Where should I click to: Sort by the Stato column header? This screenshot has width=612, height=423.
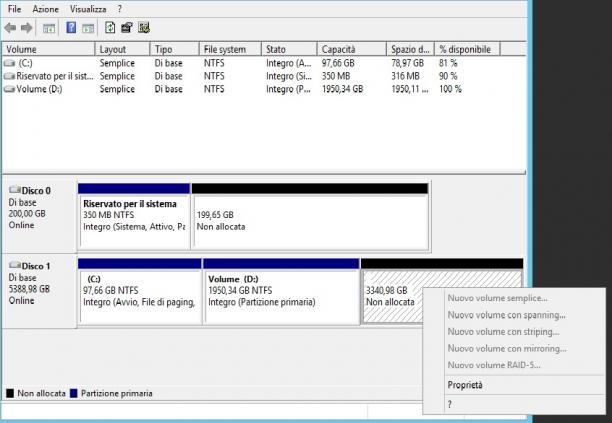click(x=289, y=49)
